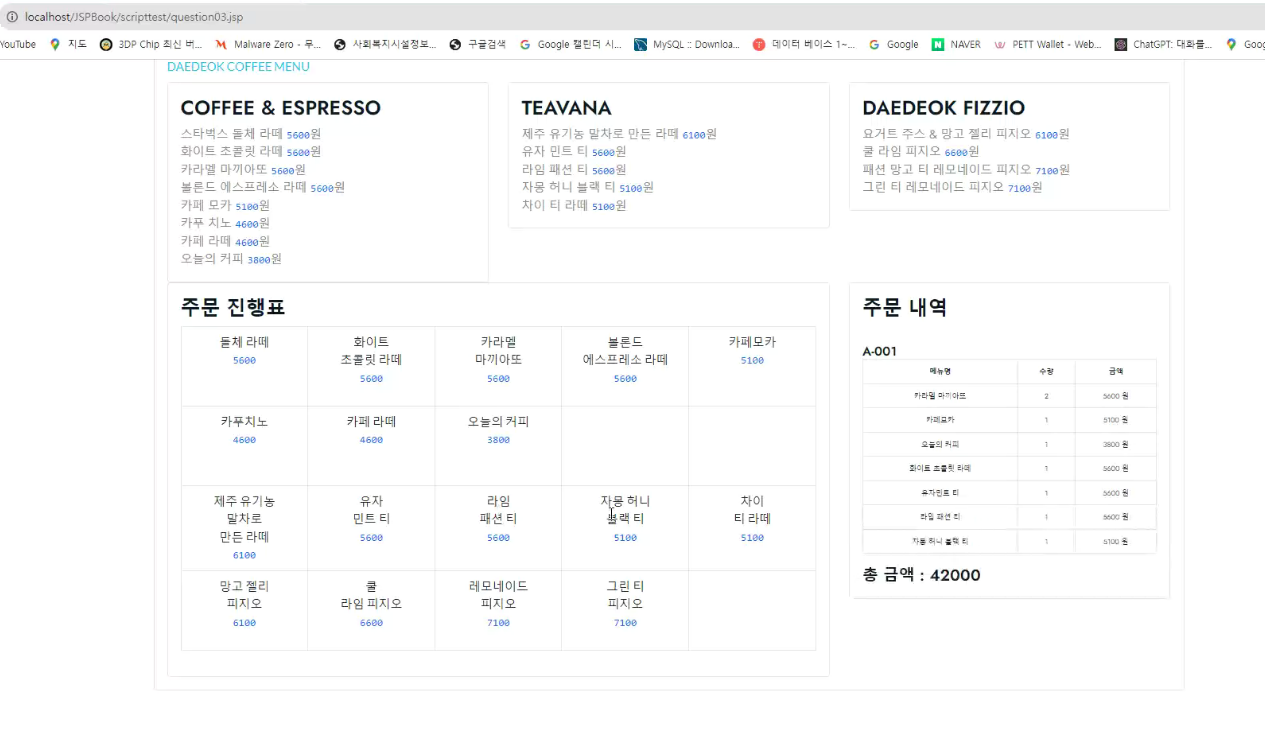Click 자몽 허니 블랙 티 row in order history

[1010, 541]
